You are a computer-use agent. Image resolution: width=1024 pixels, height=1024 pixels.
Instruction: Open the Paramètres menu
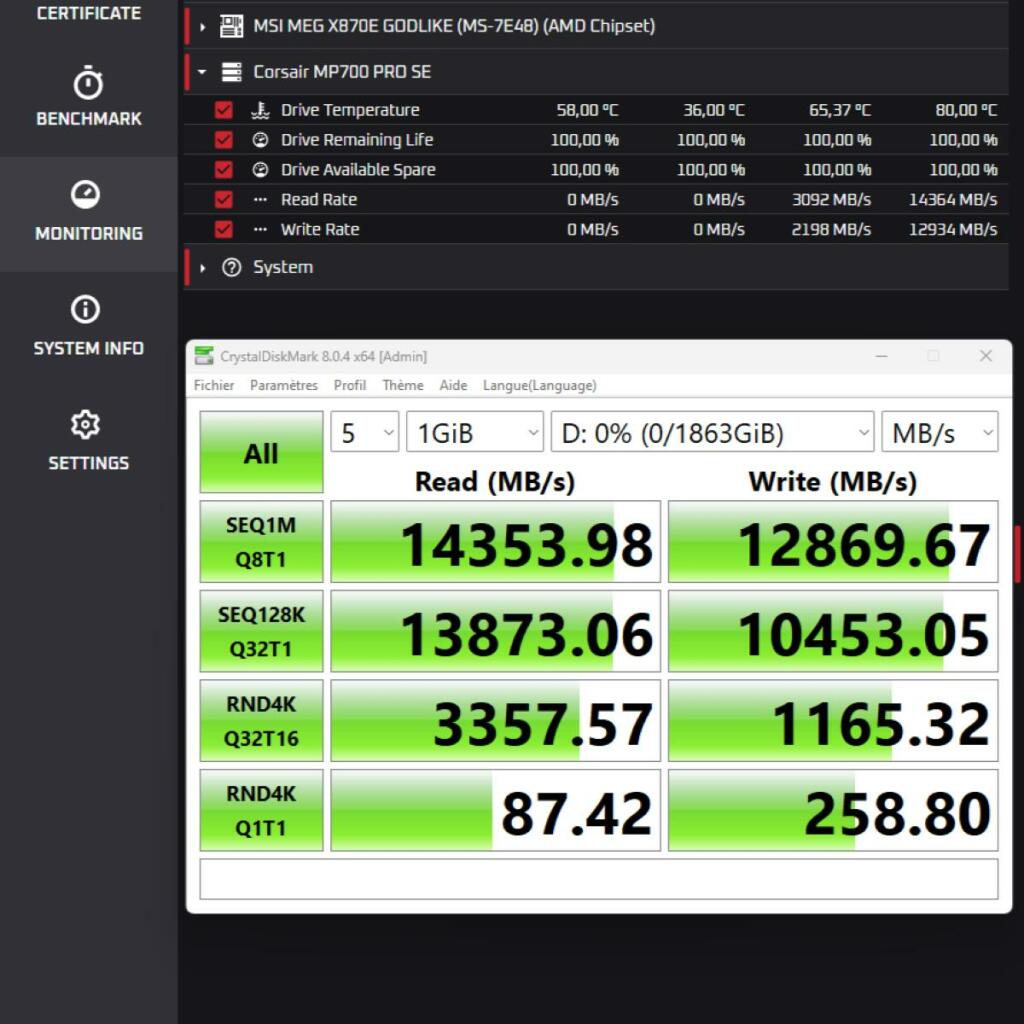283,385
